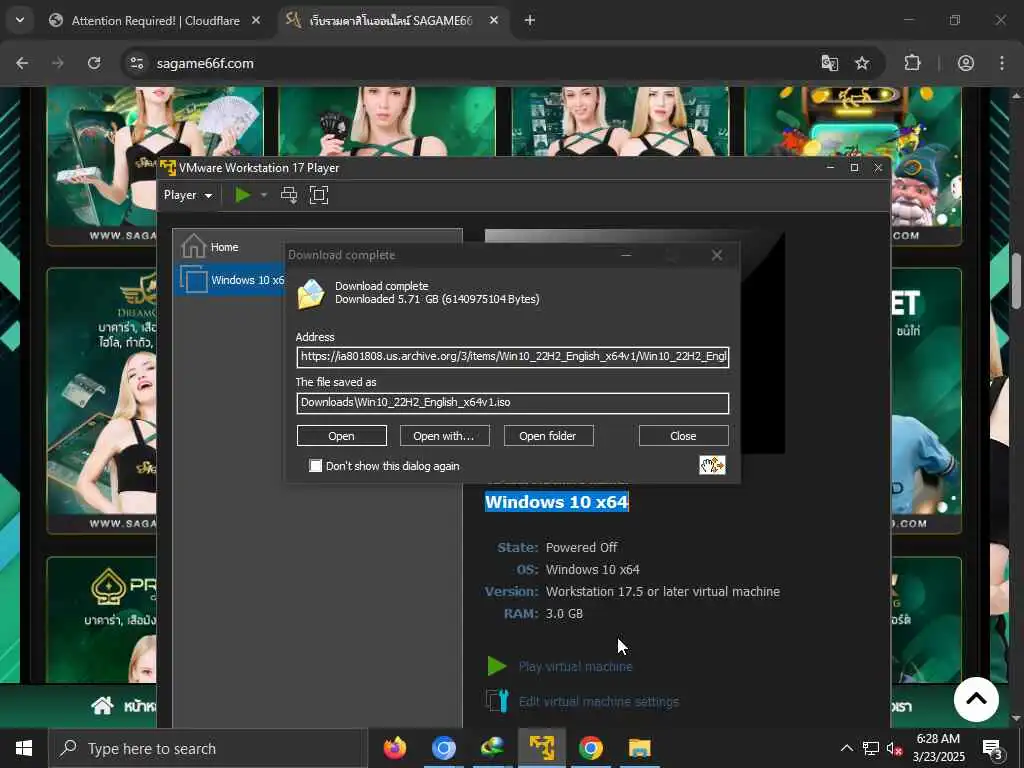Image resolution: width=1024 pixels, height=768 pixels.
Task: Close the SAGAME66 tab
Action: [x=494, y=21]
